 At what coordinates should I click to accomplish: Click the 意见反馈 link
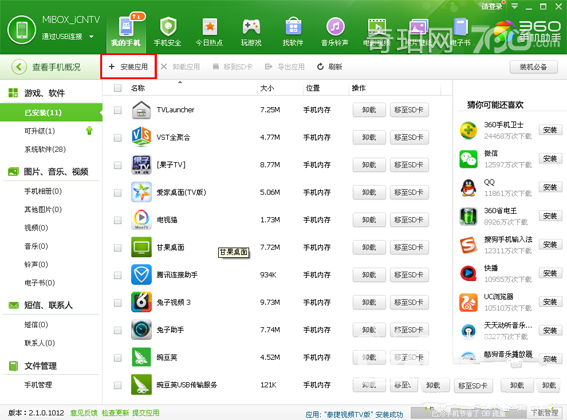[x=84, y=413]
